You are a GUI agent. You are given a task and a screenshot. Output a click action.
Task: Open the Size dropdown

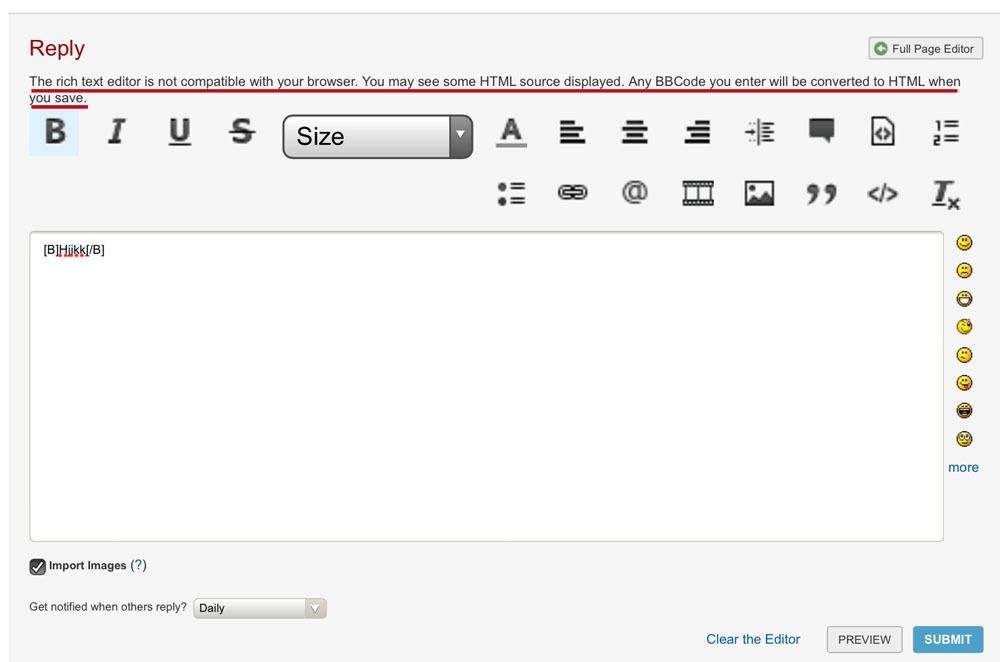click(377, 136)
